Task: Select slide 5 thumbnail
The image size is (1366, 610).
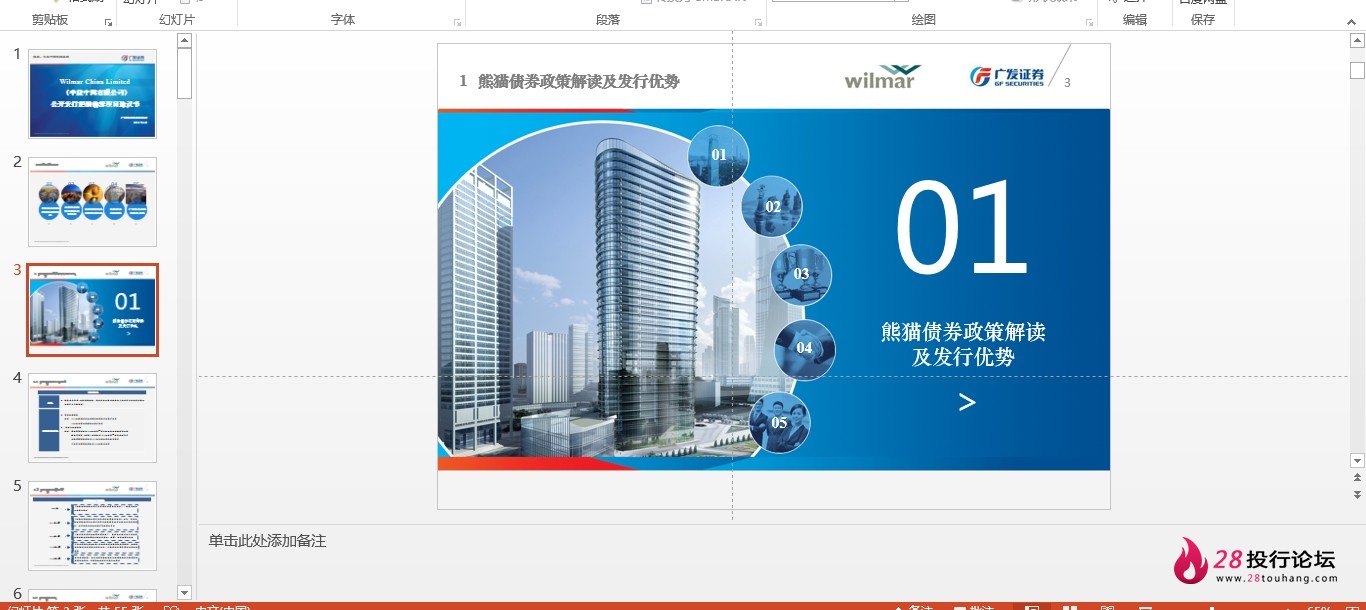Action: click(x=92, y=526)
